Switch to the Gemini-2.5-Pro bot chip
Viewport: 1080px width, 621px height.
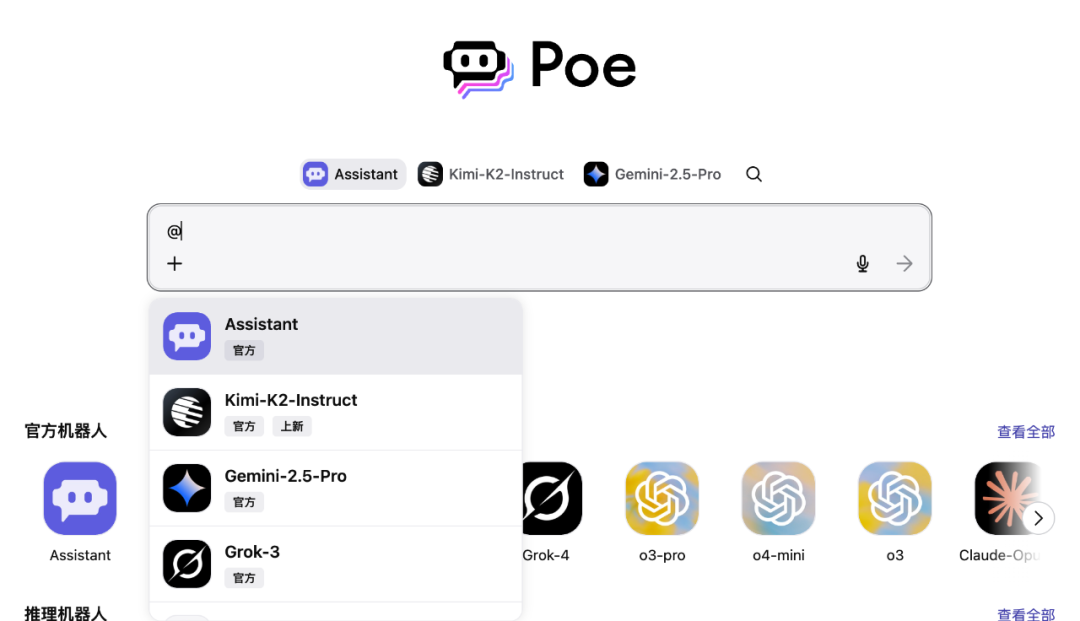coord(652,174)
